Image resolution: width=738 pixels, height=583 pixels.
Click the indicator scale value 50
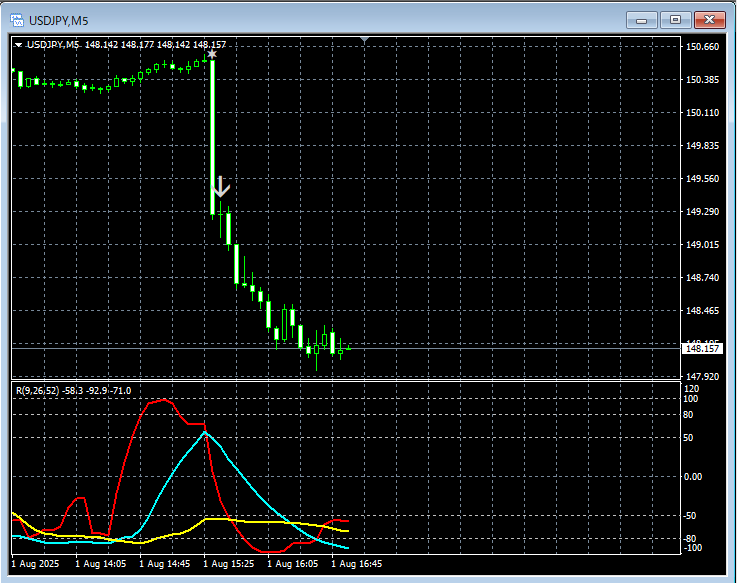coord(688,438)
